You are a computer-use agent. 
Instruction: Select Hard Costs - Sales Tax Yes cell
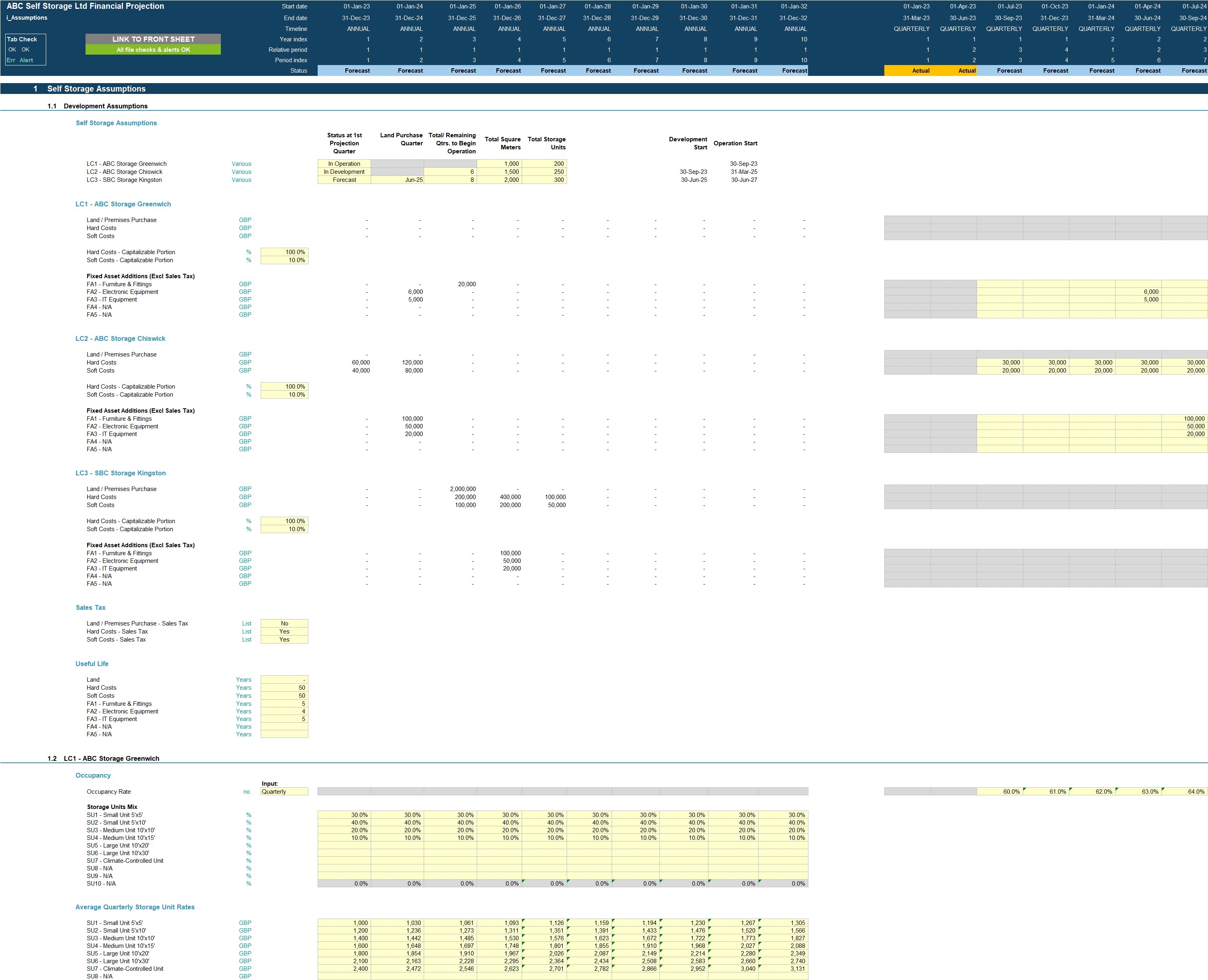click(x=284, y=631)
